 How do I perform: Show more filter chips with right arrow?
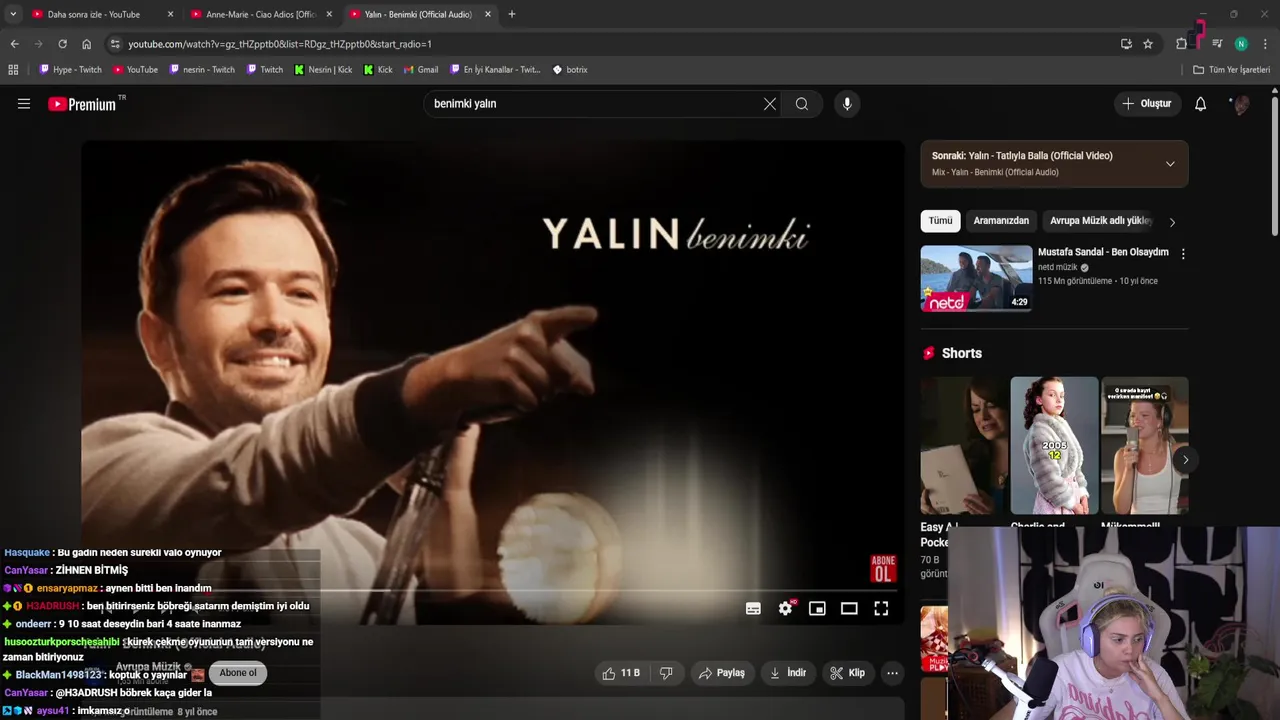click(1172, 222)
